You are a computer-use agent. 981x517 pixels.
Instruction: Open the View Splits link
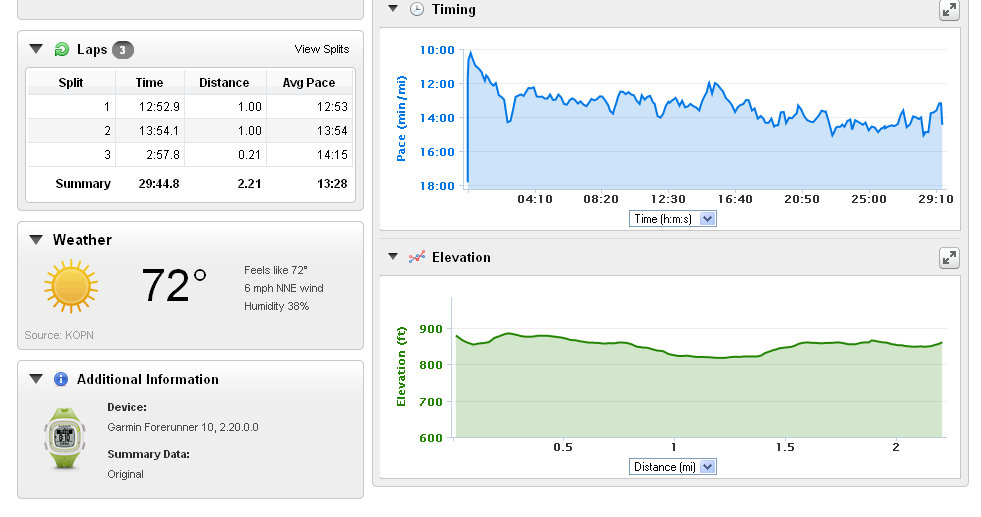click(x=321, y=49)
